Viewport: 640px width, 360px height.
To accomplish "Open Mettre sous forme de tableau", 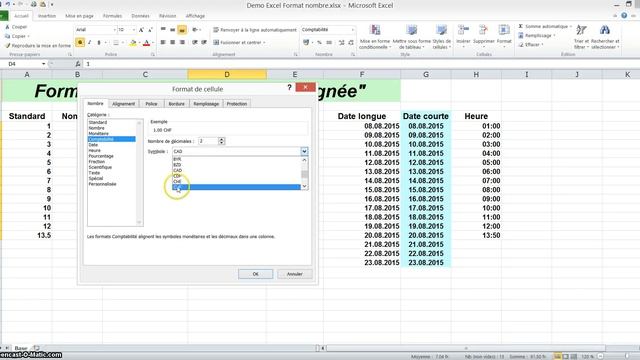I will click(411, 37).
